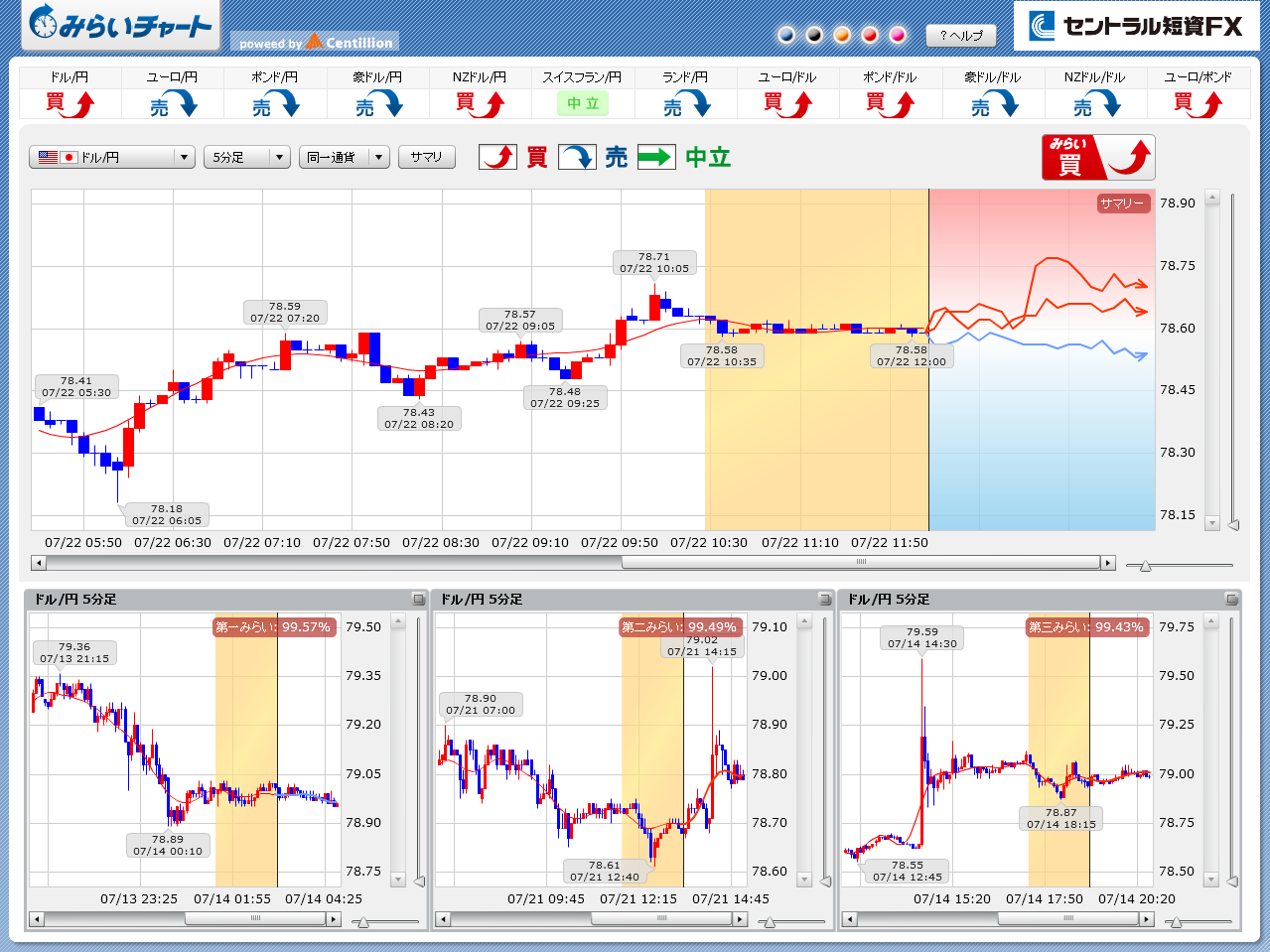Select the 豪ドル/ドル currency pair tab
The width and height of the screenshot is (1270, 952).
click(993, 77)
